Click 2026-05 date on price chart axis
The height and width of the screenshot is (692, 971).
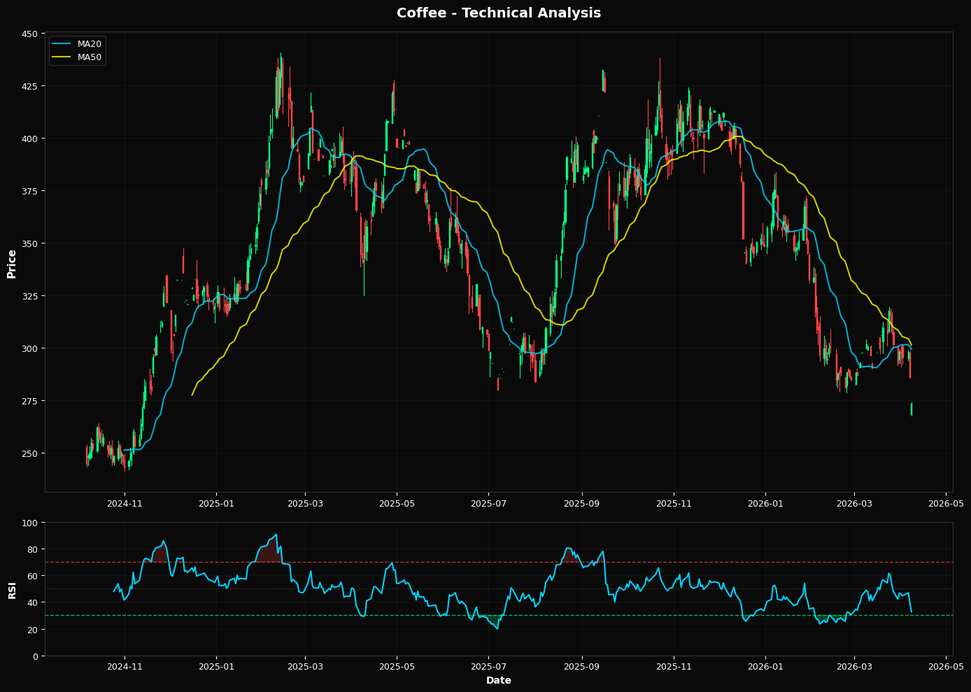946,503
